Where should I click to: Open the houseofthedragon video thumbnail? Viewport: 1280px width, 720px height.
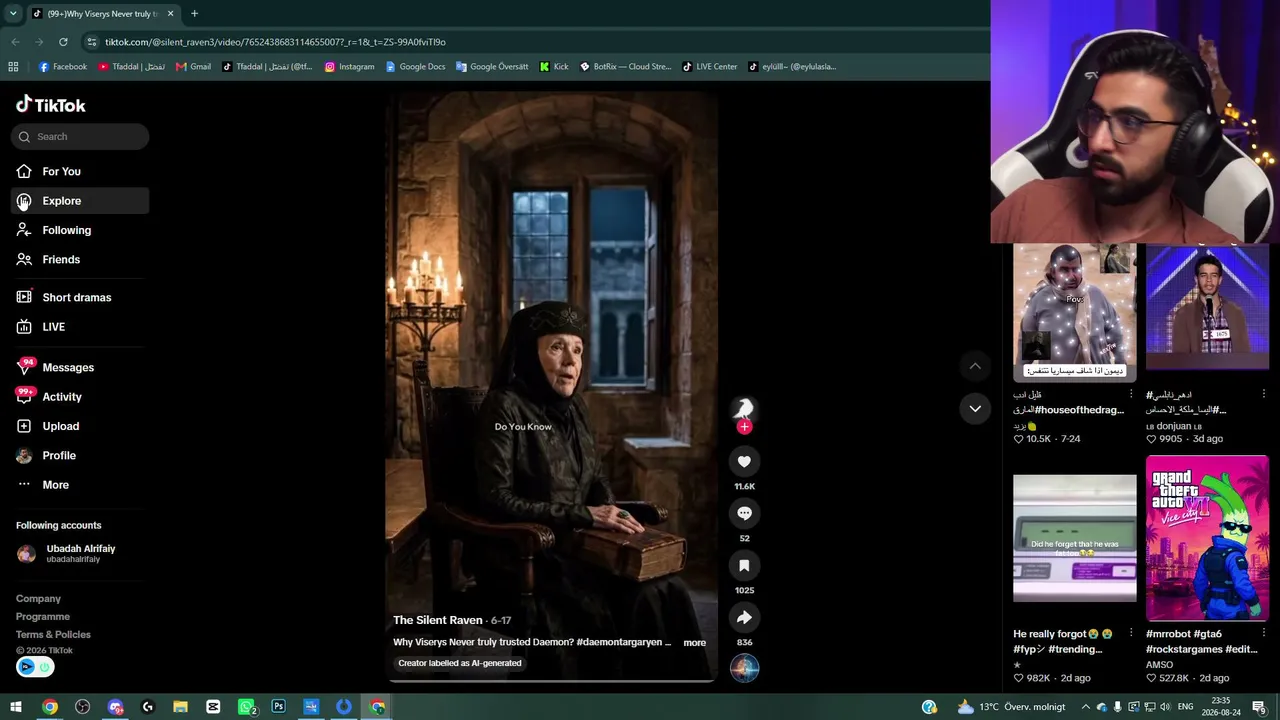click(x=1075, y=312)
